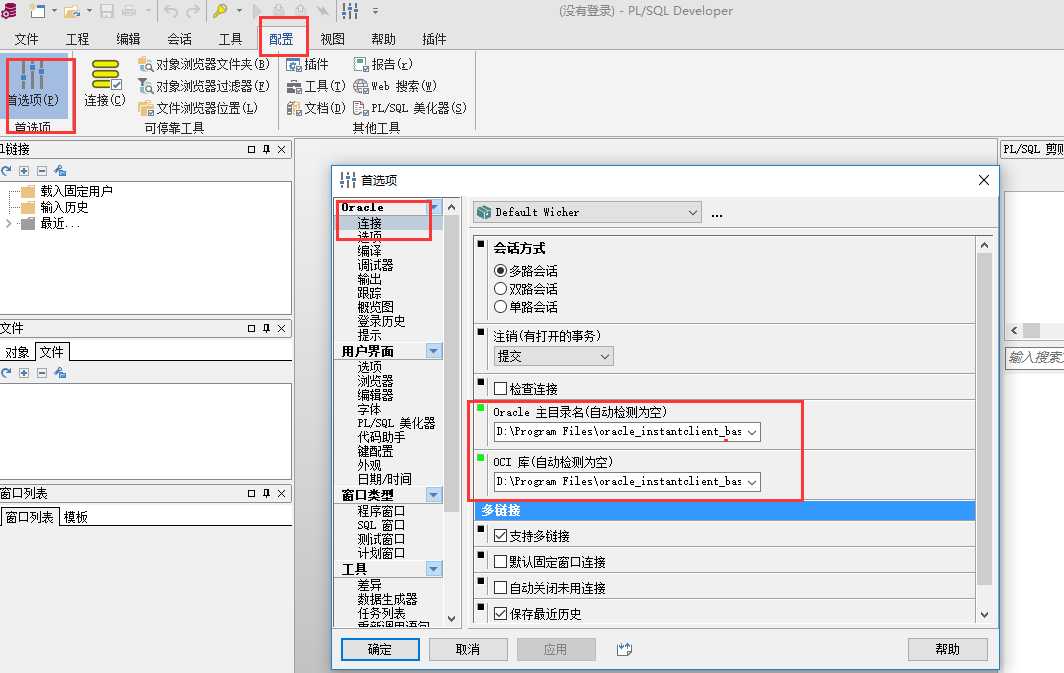The height and width of the screenshot is (673, 1064).
Task: Click the ... button beside Default Wicher
Action: tap(717, 214)
